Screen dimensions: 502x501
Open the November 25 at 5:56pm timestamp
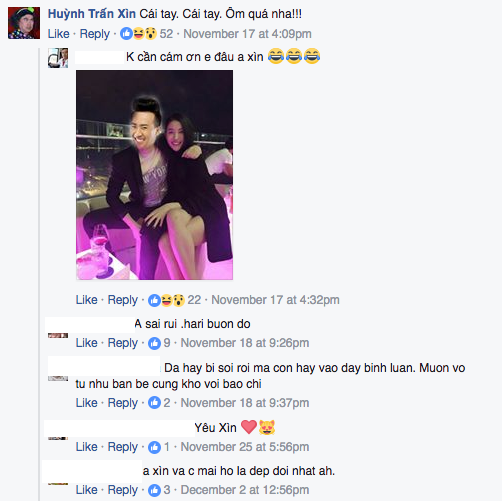coord(245,447)
